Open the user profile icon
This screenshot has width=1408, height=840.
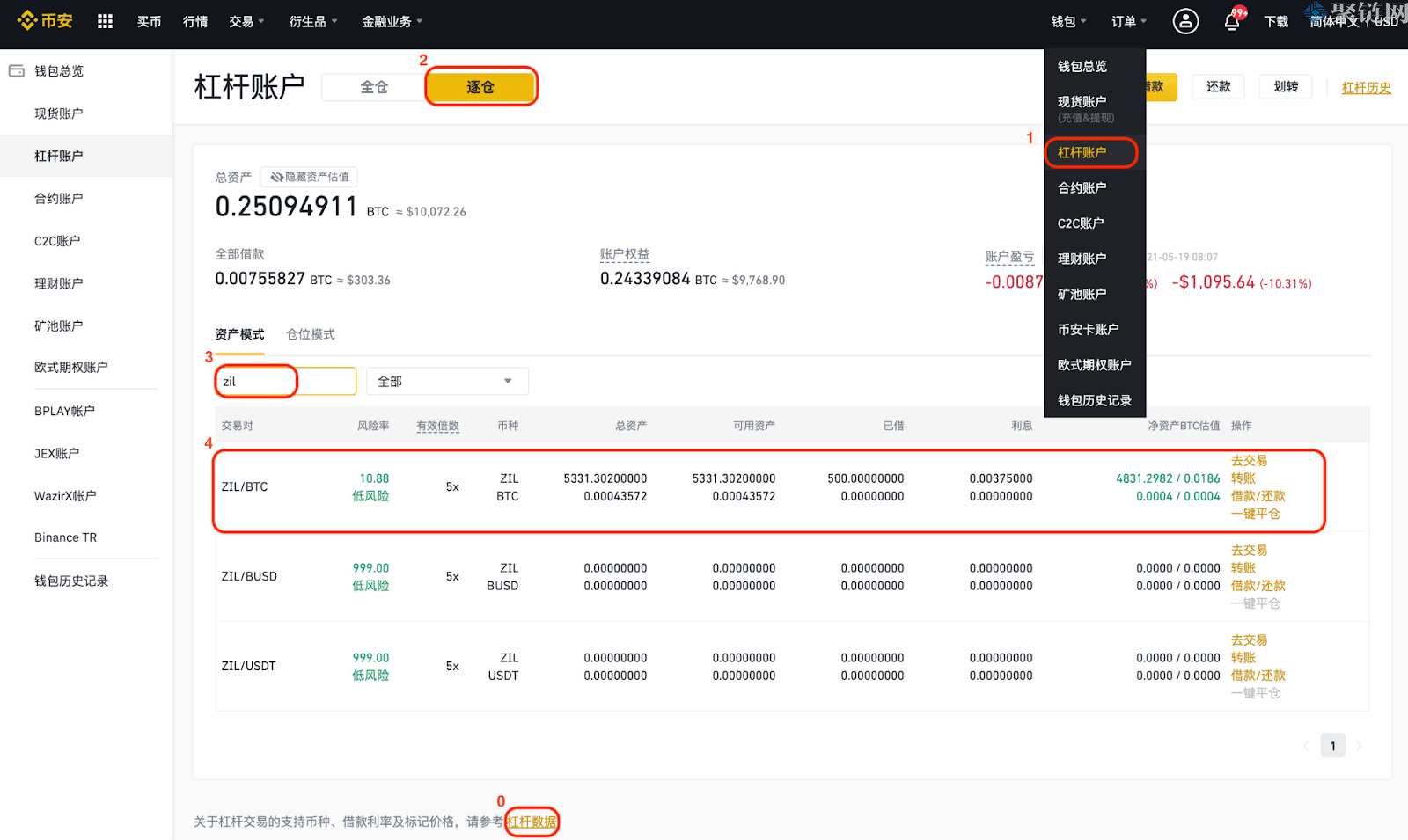pos(1185,21)
